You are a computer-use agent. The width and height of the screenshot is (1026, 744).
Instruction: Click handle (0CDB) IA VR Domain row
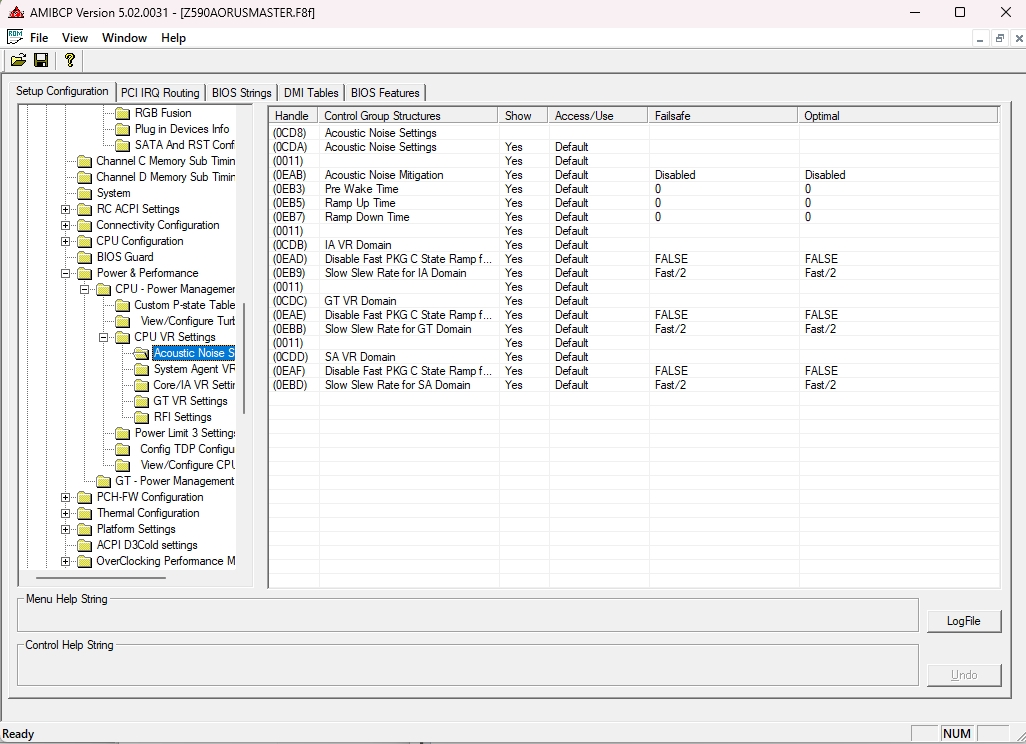633,245
